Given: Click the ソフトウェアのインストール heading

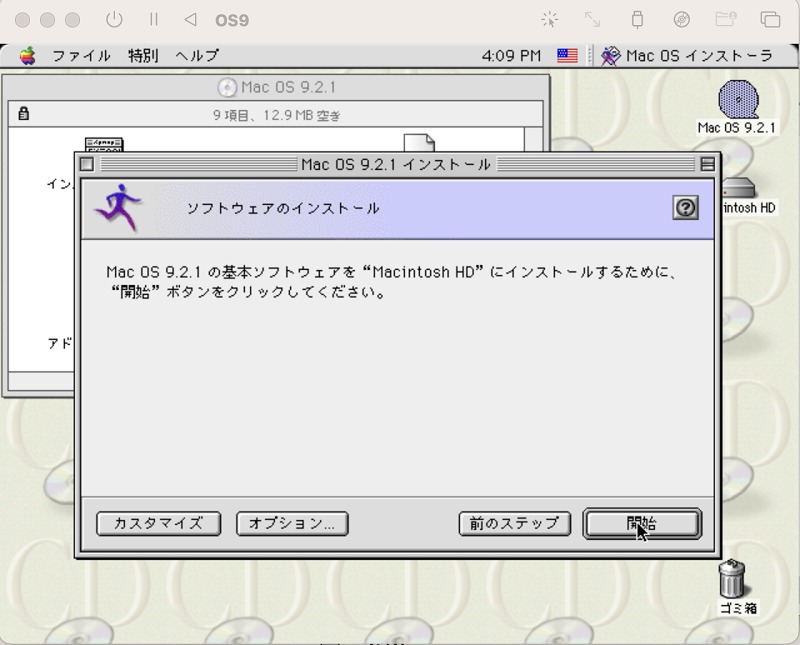Looking at the screenshot, I should (x=283, y=208).
